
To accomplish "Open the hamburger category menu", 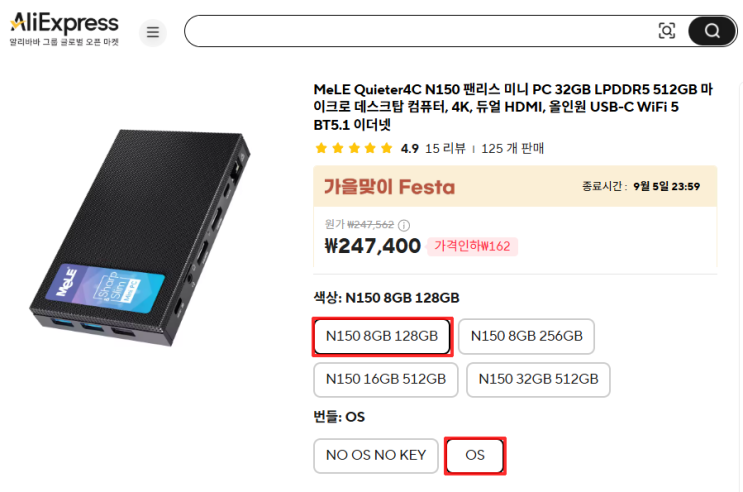I will pyautogui.click(x=153, y=32).
